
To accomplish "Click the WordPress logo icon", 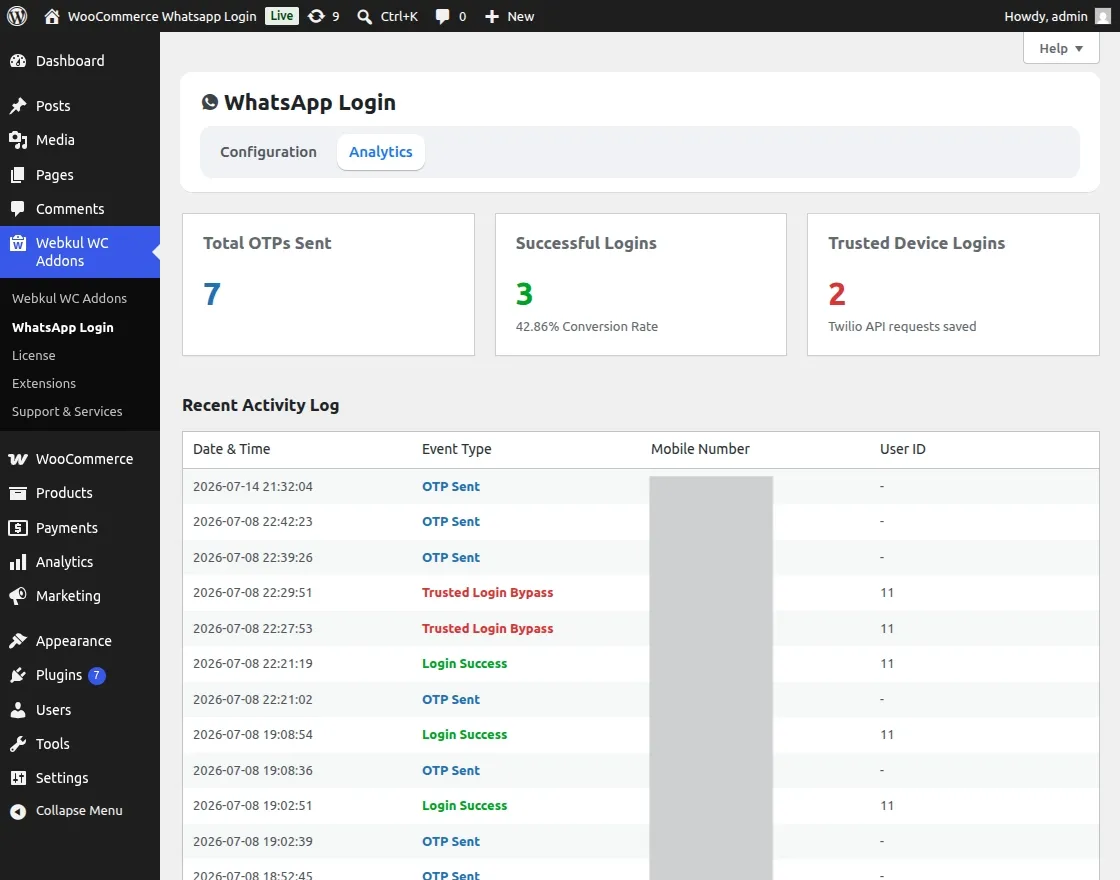I will tap(17, 16).
